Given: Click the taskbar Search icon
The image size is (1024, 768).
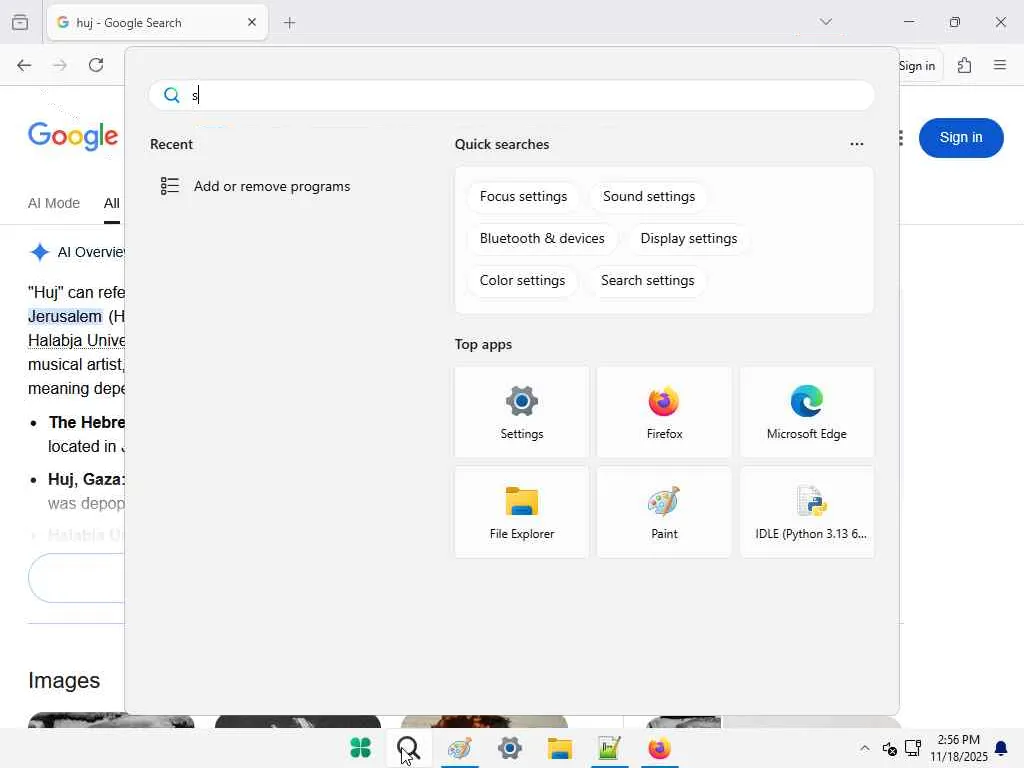Looking at the screenshot, I should pyautogui.click(x=409, y=748).
